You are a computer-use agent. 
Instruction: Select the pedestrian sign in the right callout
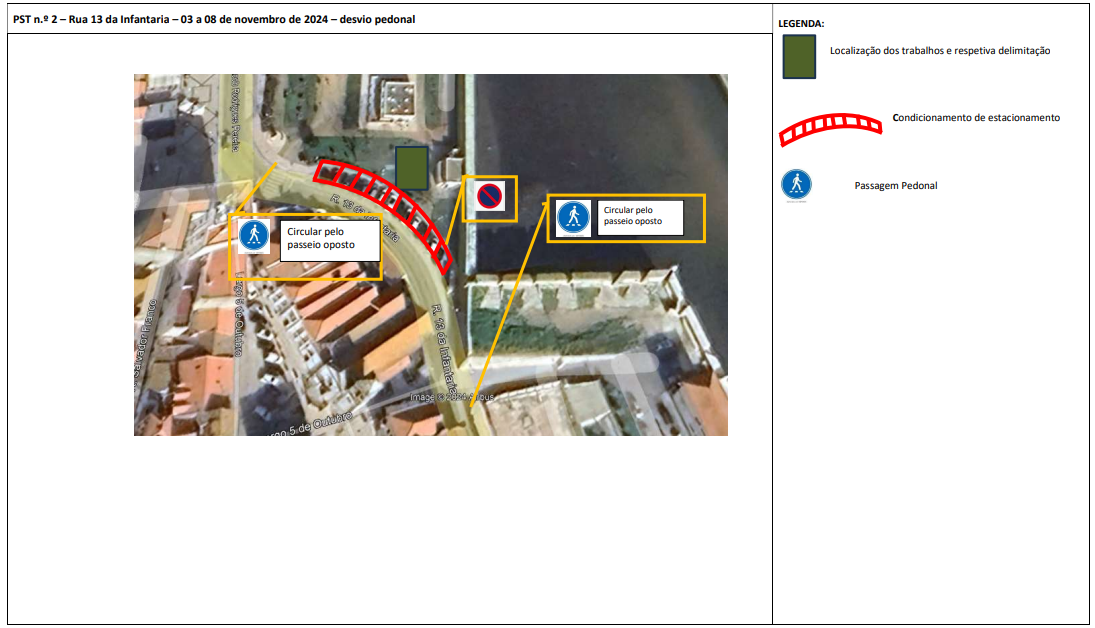coord(573,217)
